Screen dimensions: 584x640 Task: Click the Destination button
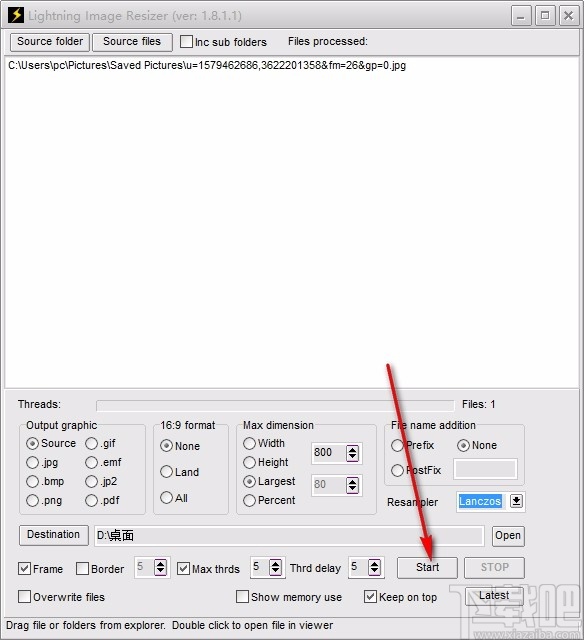[53, 535]
